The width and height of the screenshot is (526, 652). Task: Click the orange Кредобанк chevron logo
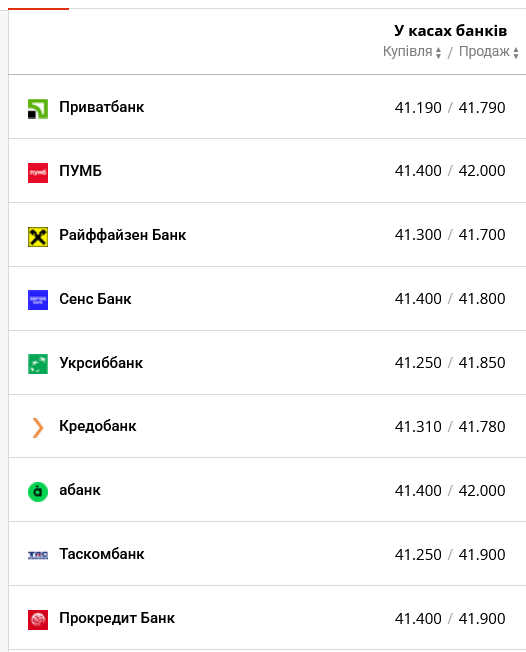38,428
